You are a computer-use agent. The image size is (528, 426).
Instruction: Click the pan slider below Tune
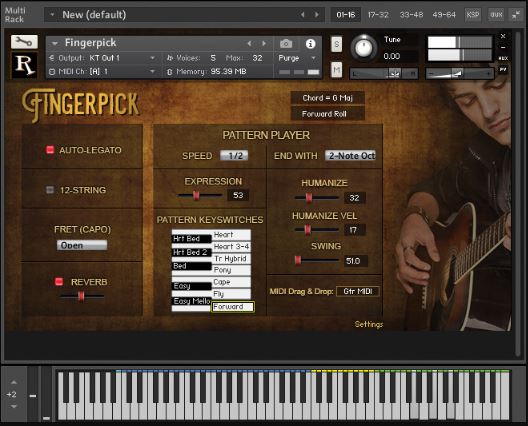coord(384,73)
